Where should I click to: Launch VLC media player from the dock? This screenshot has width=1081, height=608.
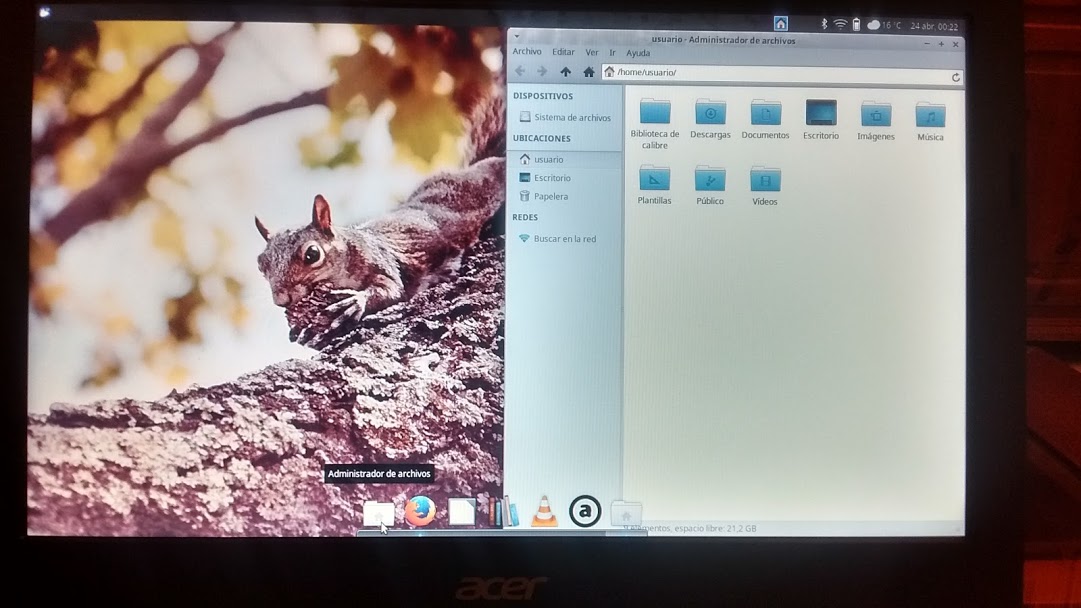pos(544,511)
